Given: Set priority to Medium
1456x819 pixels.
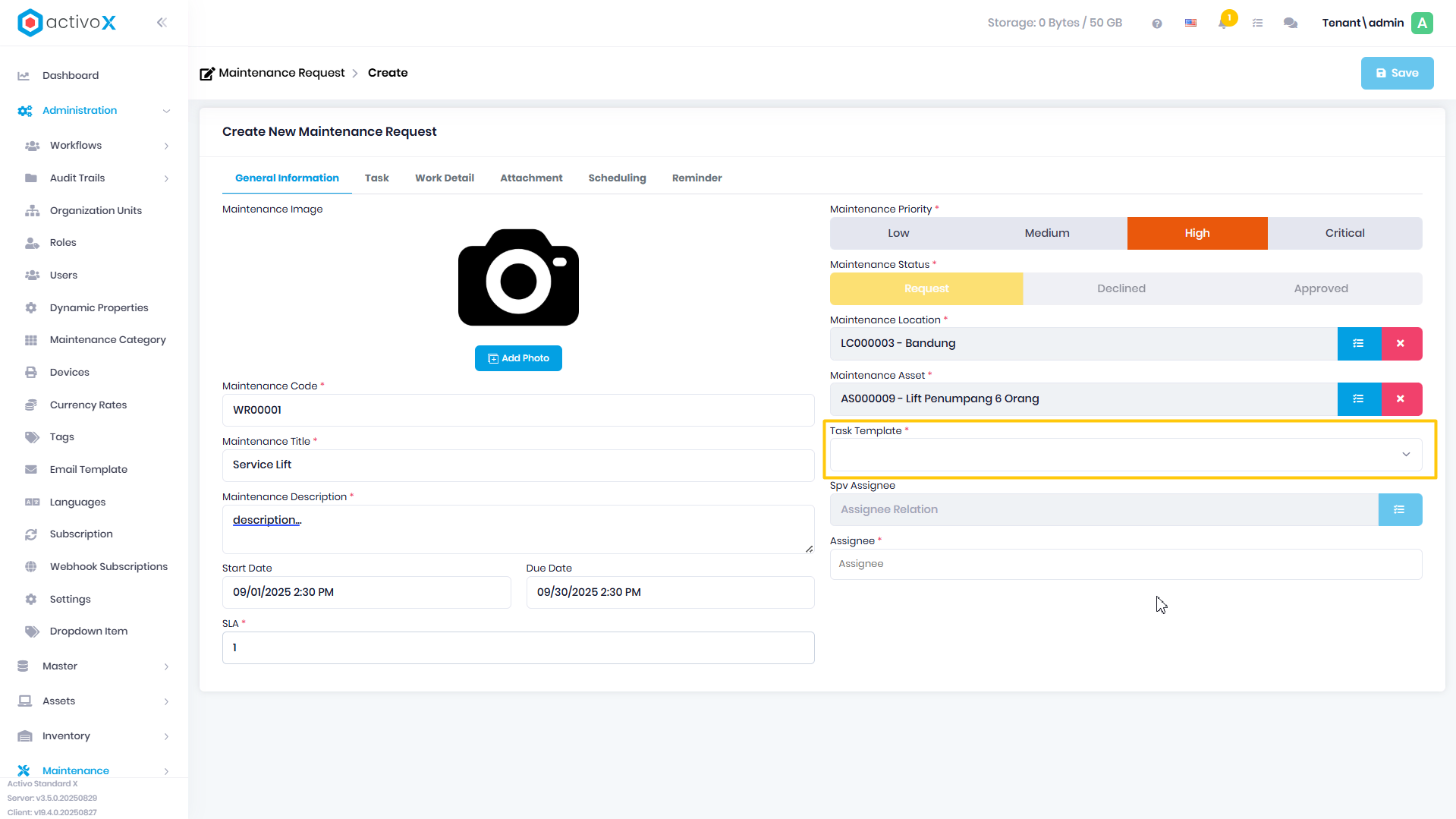Looking at the screenshot, I should [x=1047, y=234].
